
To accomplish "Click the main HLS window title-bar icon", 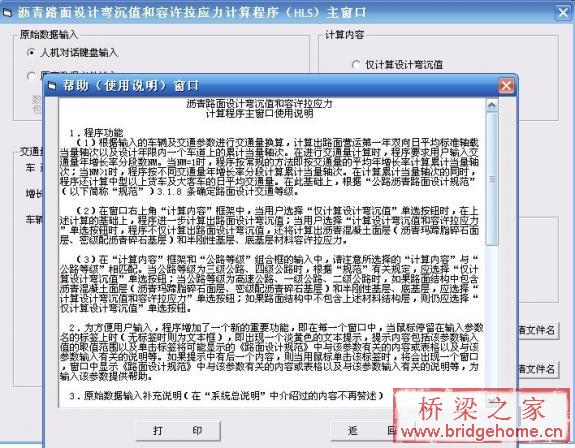I will [x=7, y=12].
